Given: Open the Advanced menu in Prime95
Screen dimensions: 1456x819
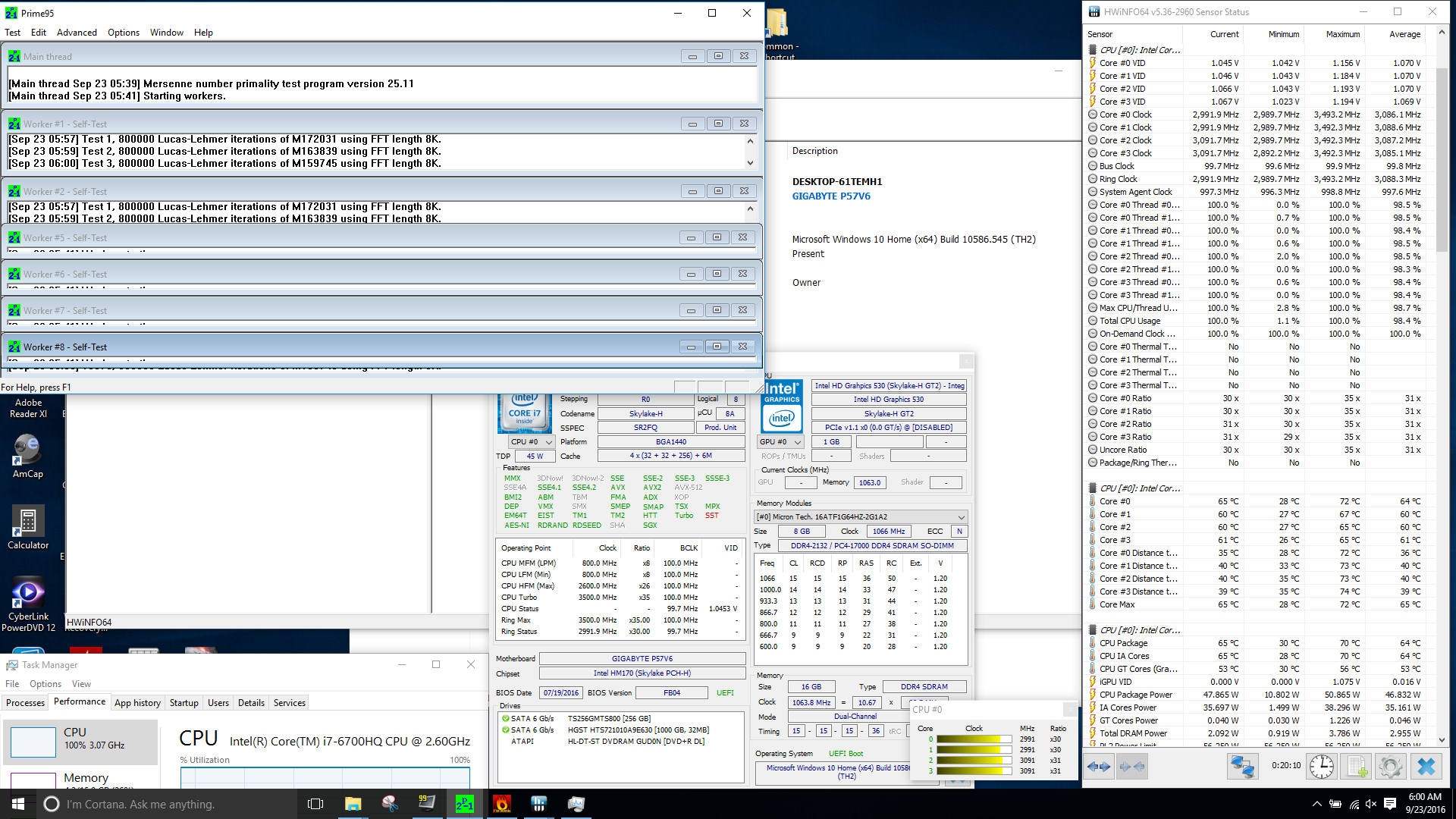Looking at the screenshot, I should click(77, 33).
